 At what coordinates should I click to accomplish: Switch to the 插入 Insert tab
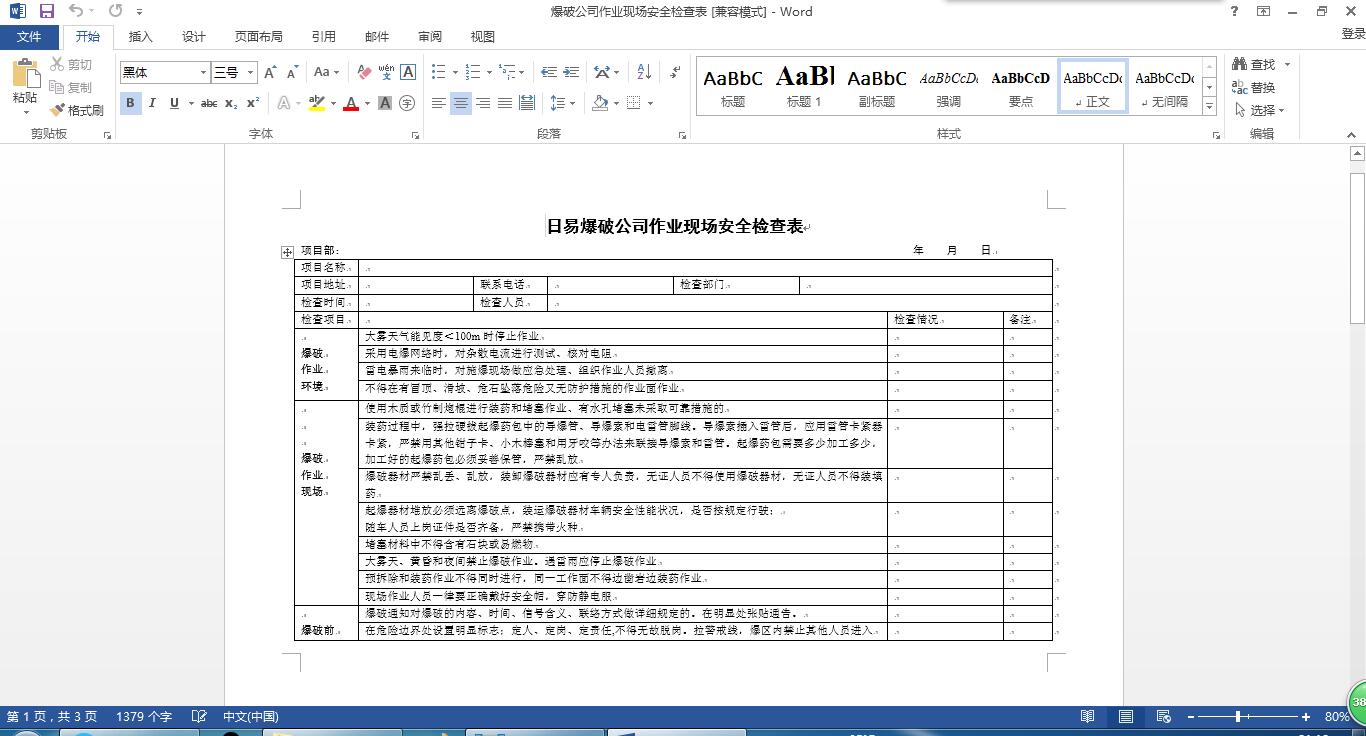point(141,36)
